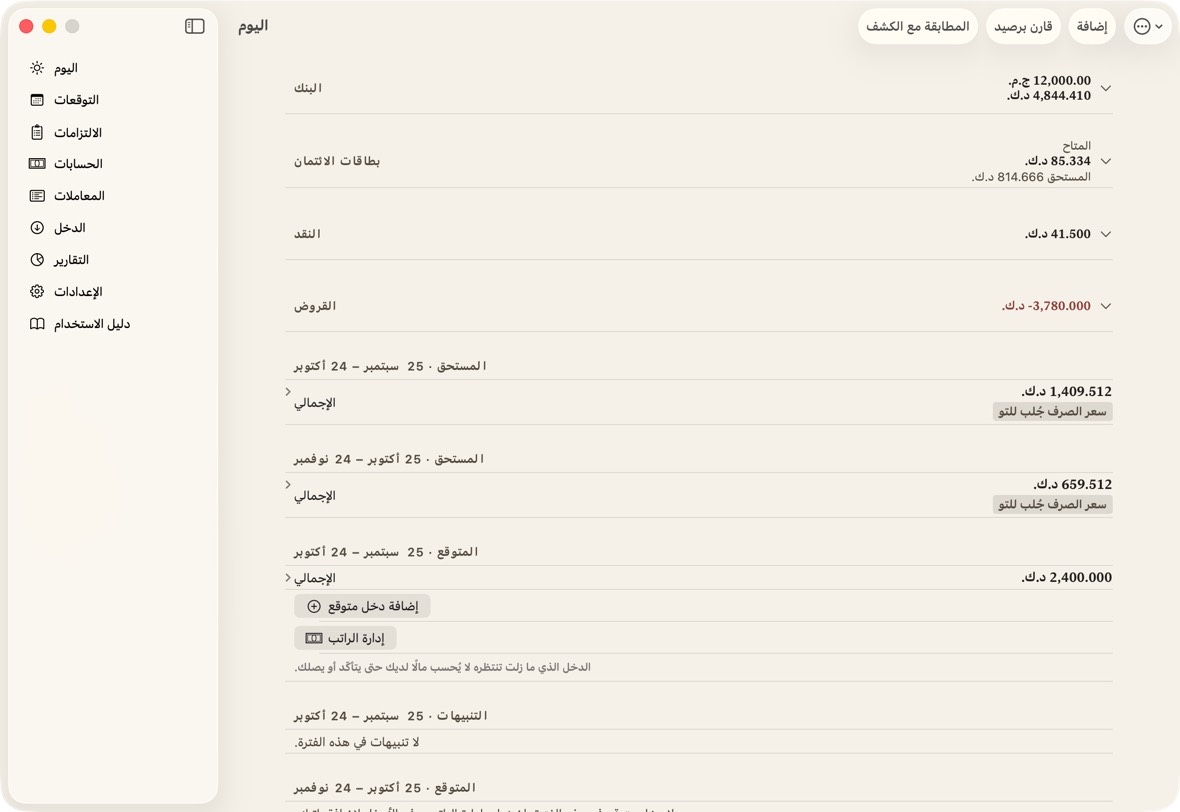Click the المستحق 814.666 د.ك. text
Viewport: 1180px width, 812px height.
coord(1031,177)
